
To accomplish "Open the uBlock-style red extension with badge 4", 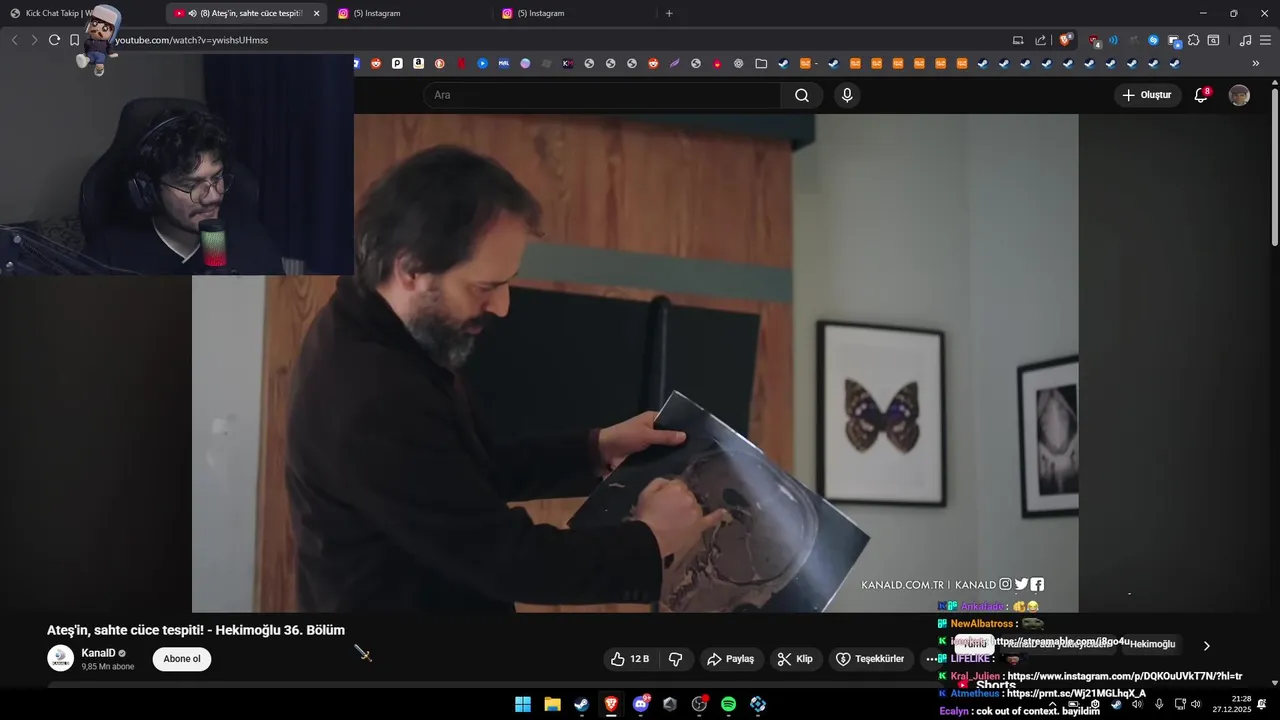I will (1094, 41).
